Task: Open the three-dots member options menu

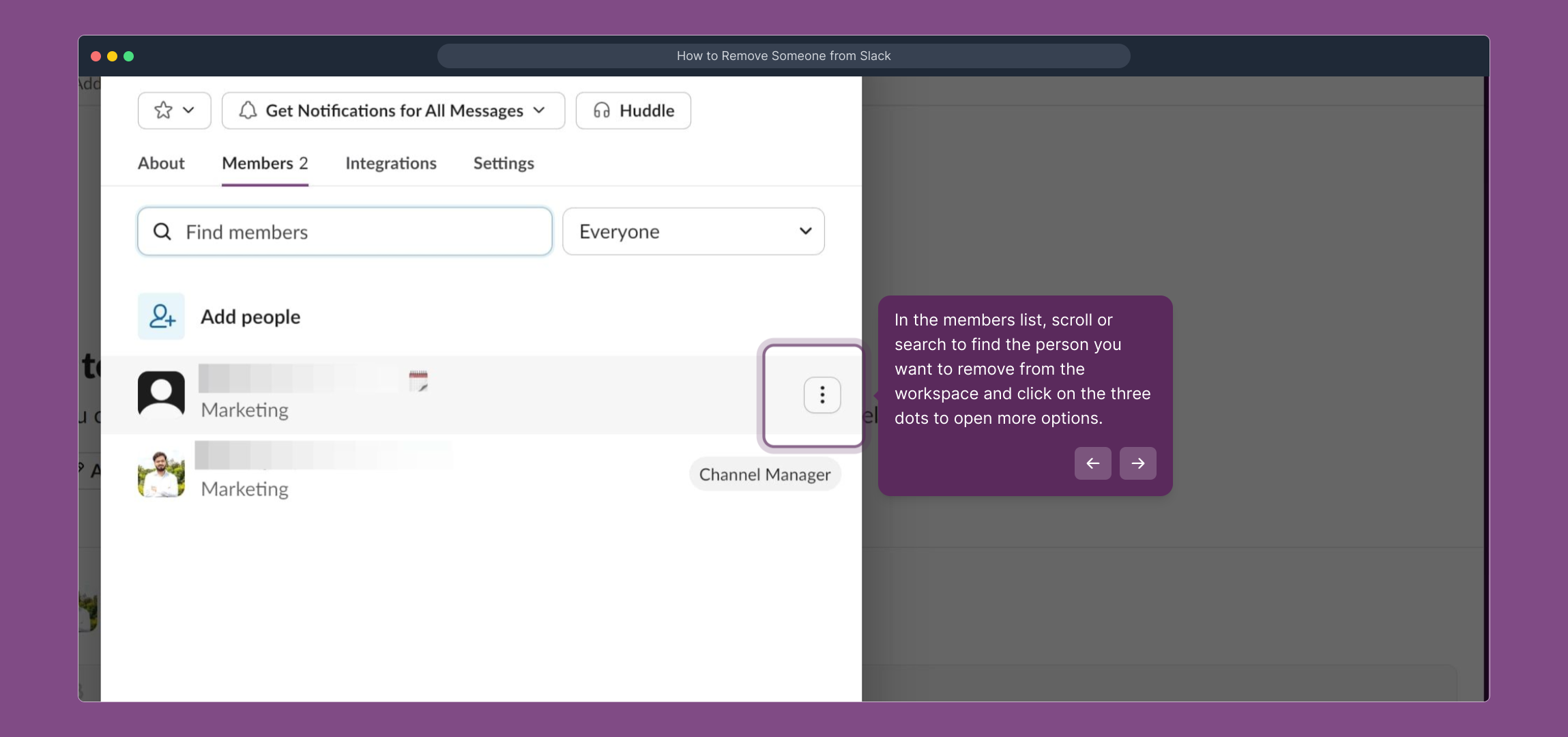Action: tap(821, 395)
